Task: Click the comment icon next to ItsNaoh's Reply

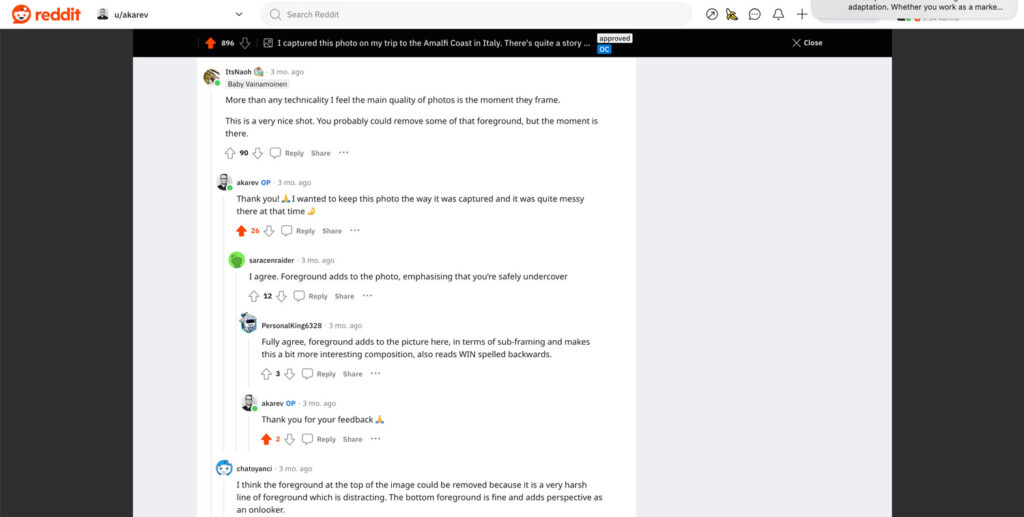Action: pos(276,153)
